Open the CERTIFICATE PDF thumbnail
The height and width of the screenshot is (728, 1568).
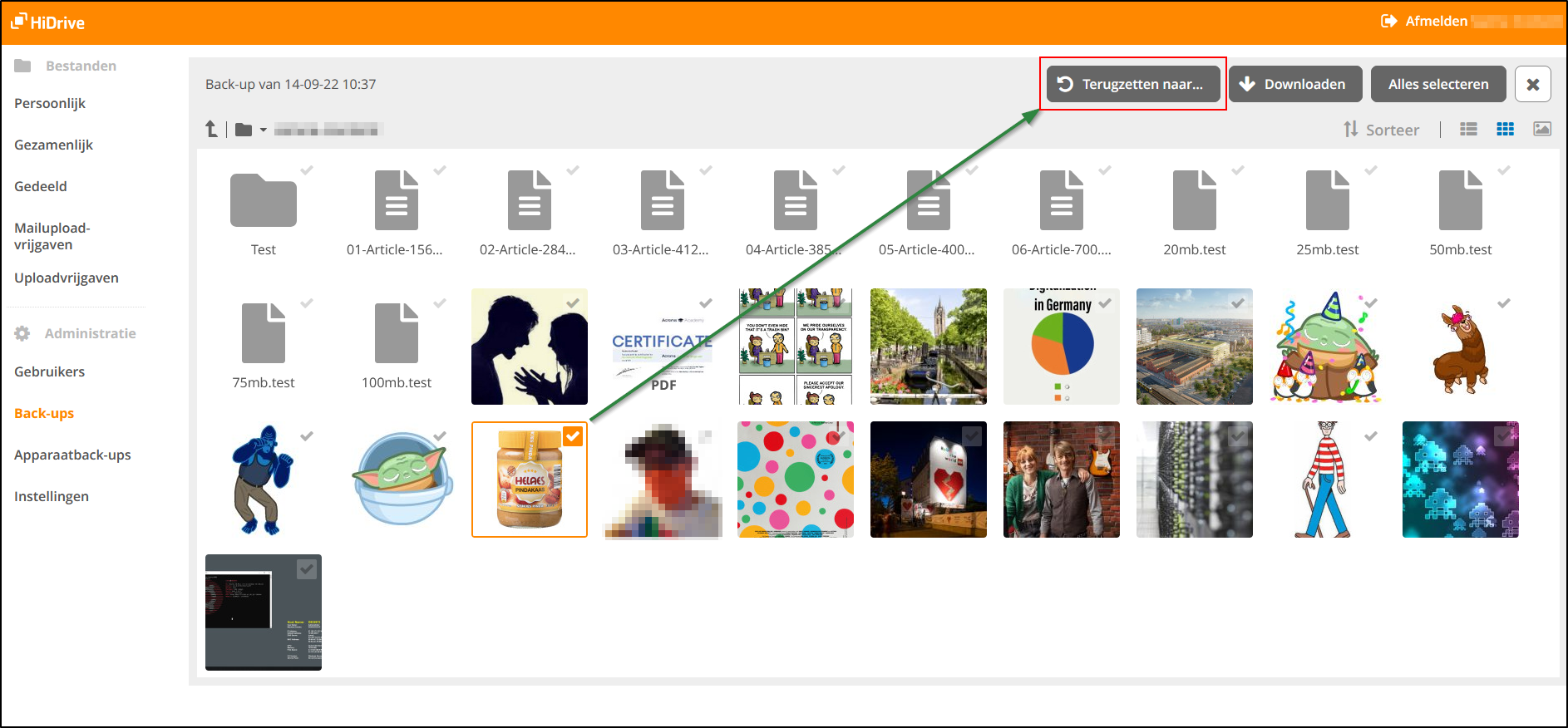point(663,347)
